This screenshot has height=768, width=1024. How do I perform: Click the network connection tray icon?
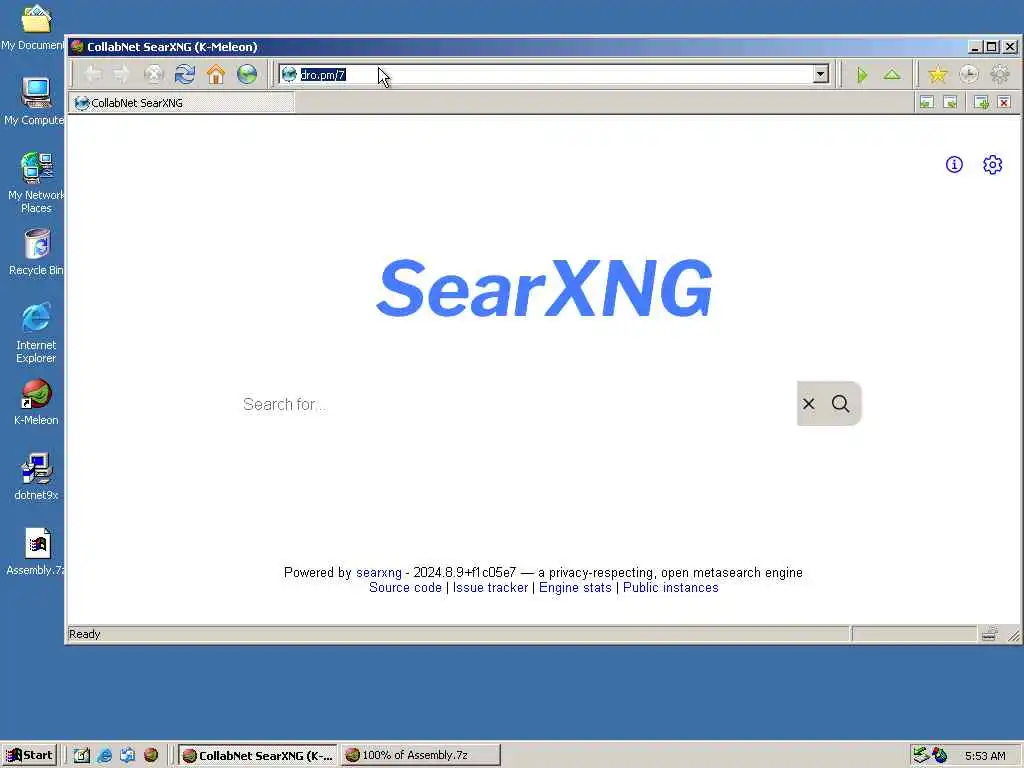click(921, 755)
